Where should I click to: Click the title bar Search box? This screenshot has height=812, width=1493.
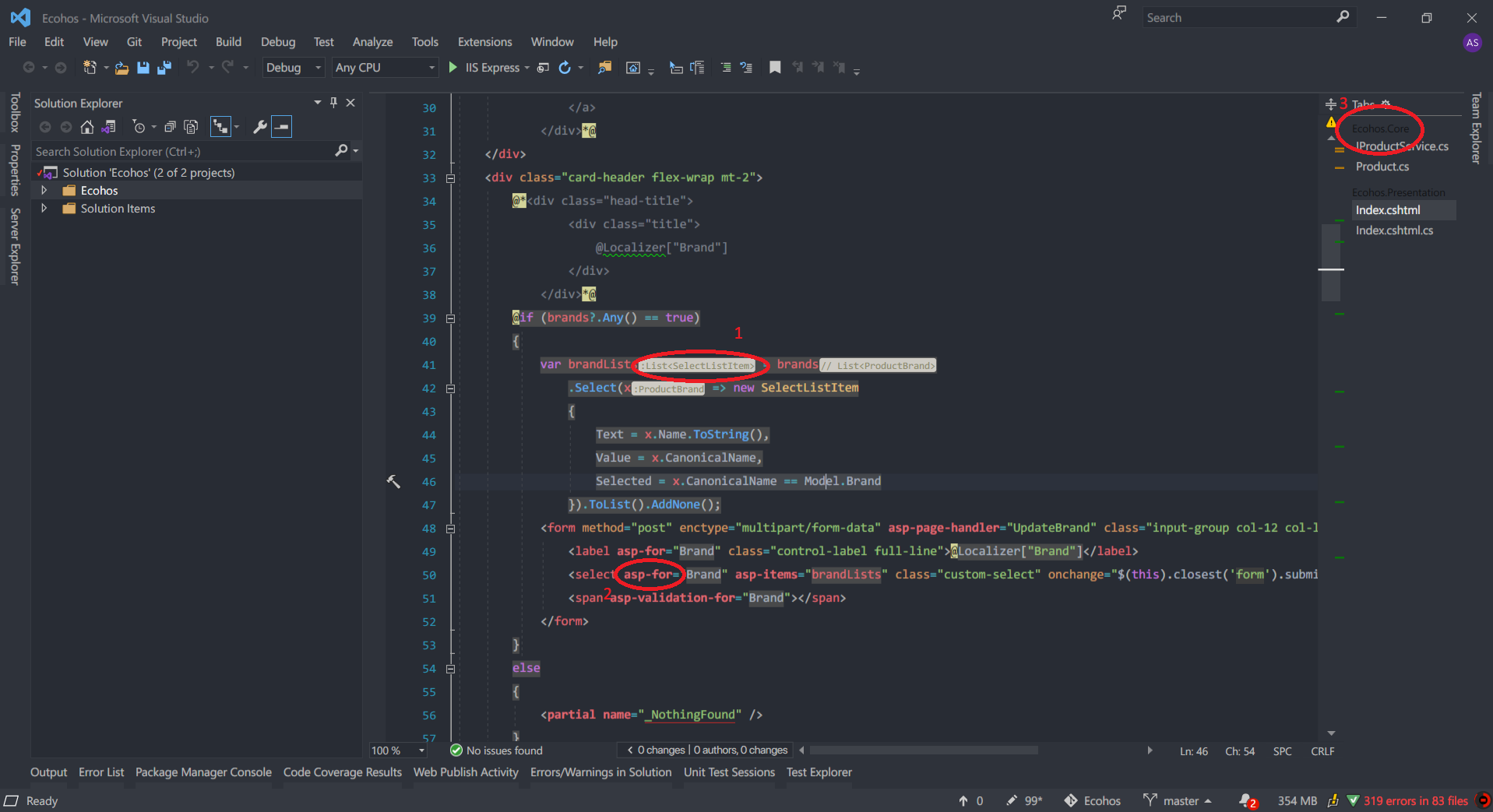click(1248, 17)
